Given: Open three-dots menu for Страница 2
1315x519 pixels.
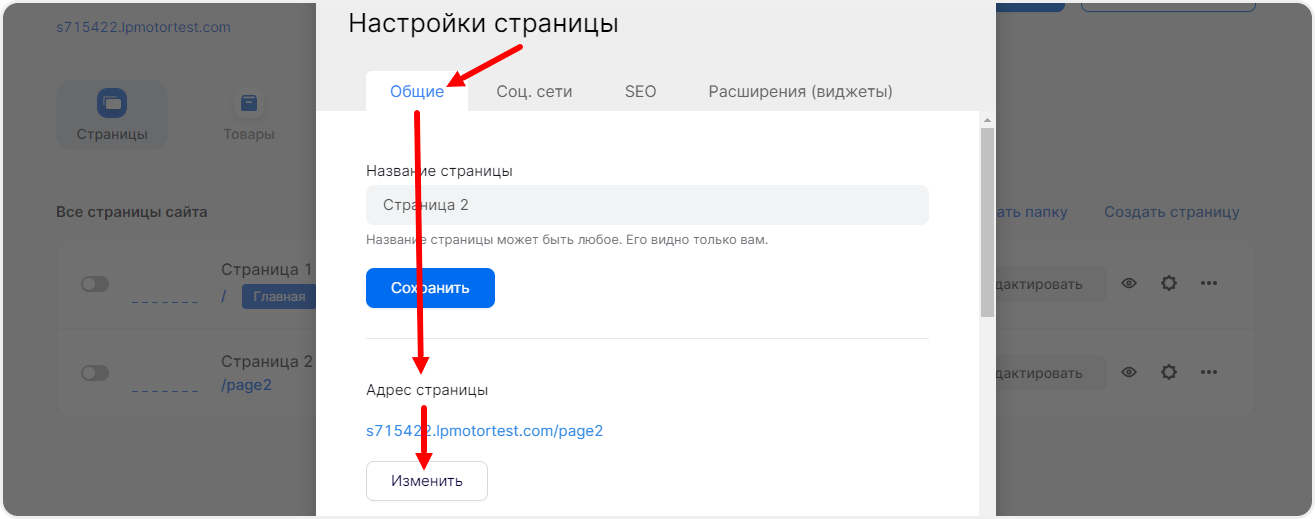Looking at the screenshot, I should (1208, 373).
